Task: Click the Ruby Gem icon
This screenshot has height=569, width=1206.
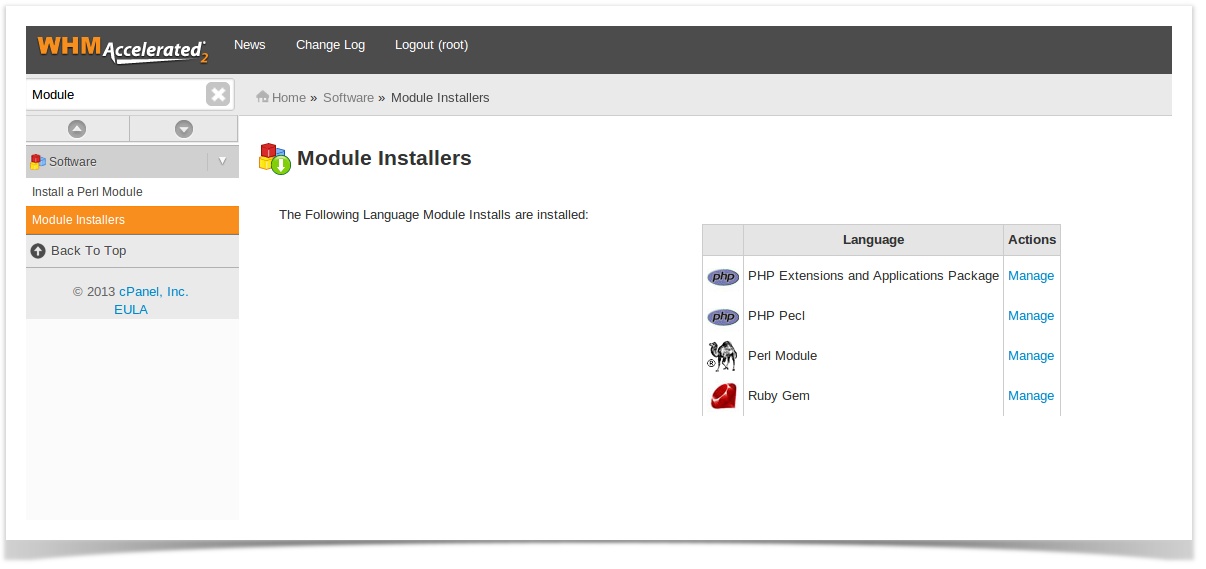Action: 722,396
